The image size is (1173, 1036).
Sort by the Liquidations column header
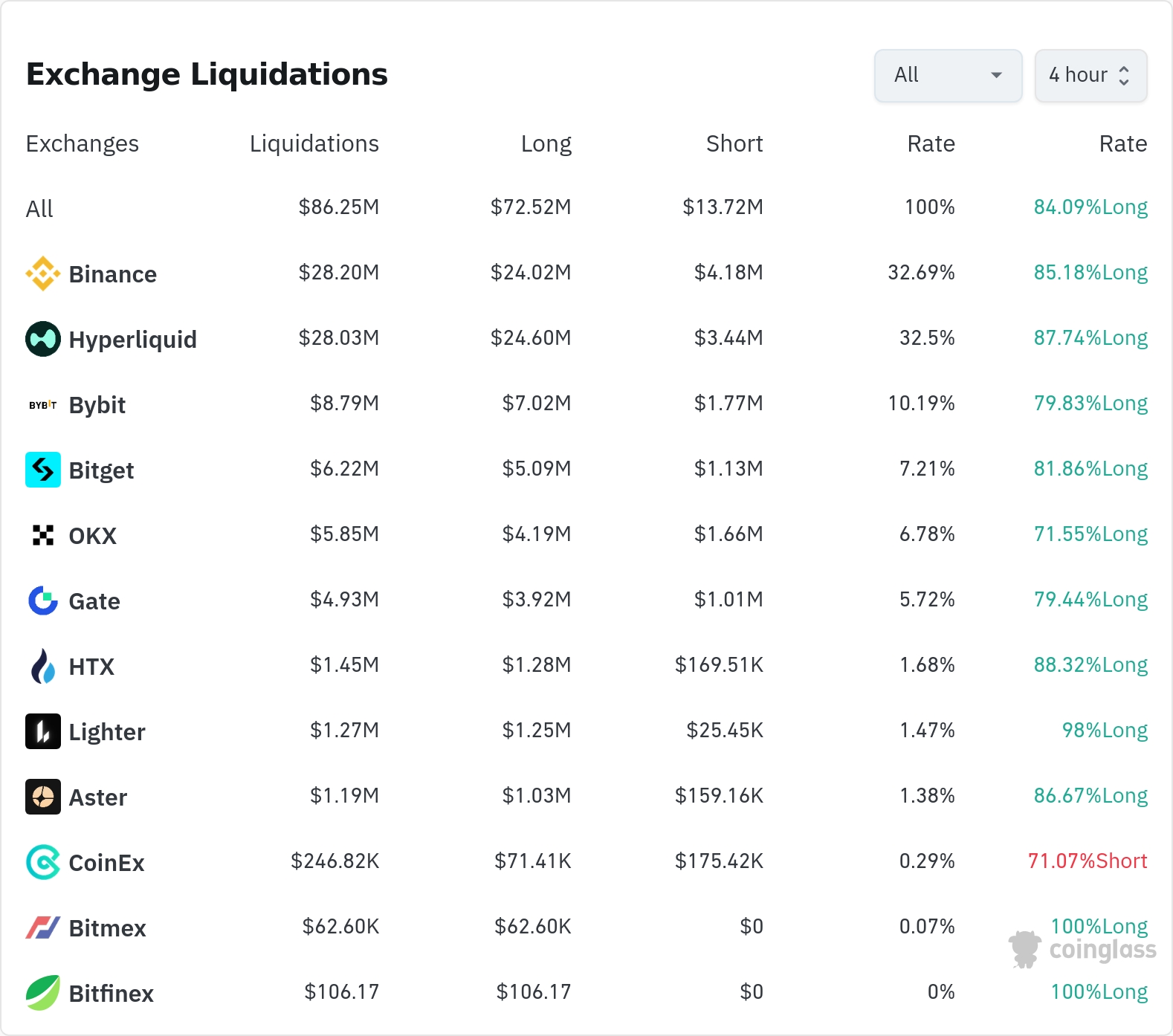click(314, 143)
